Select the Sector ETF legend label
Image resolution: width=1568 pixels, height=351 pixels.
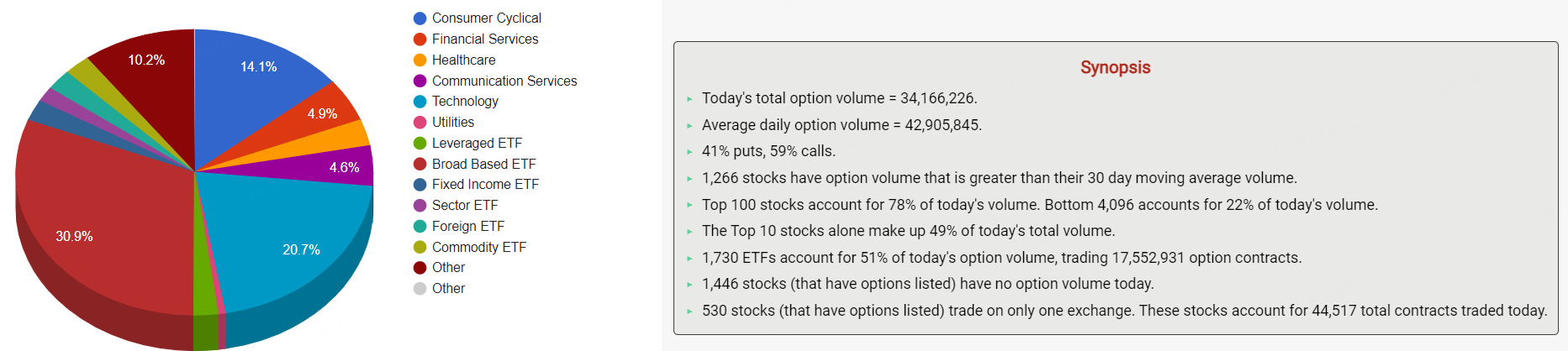[464, 206]
